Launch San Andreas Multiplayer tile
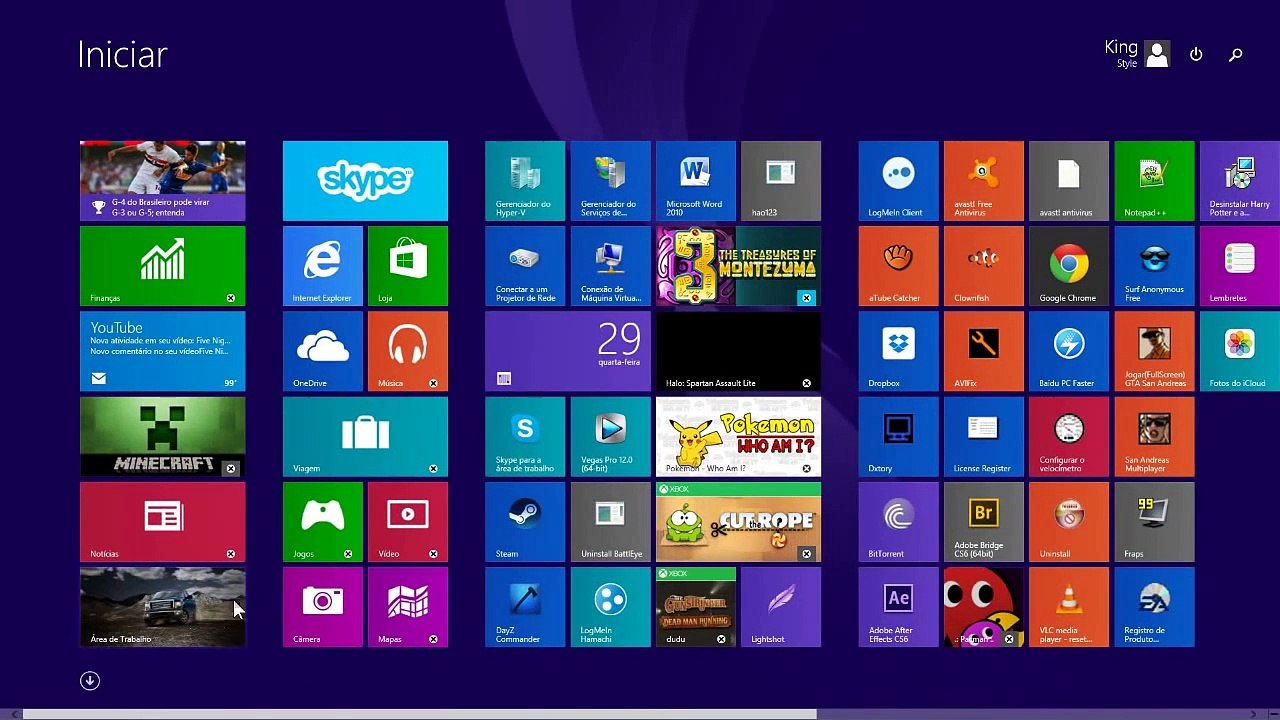Image resolution: width=1280 pixels, height=720 pixels. click(x=1154, y=437)
